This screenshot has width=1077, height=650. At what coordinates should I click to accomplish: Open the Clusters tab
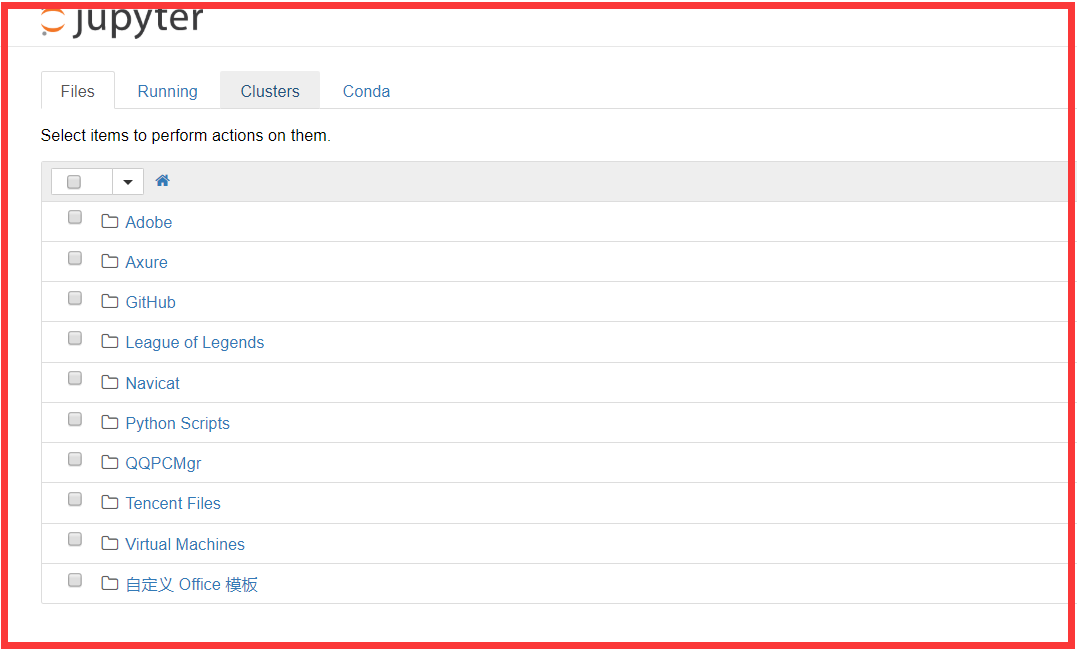pos(270,91)
